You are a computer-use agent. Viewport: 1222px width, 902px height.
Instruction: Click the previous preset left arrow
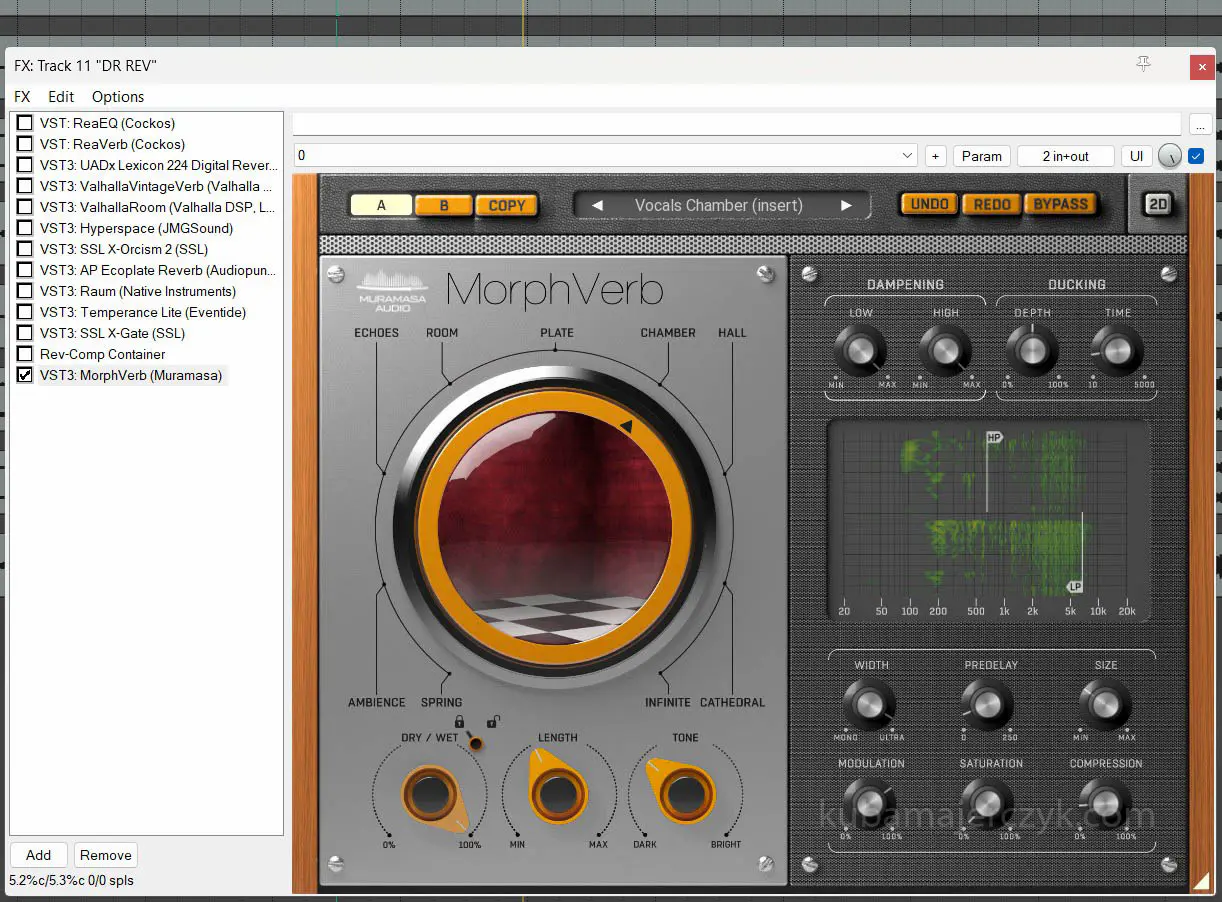(x=597, y=206)
